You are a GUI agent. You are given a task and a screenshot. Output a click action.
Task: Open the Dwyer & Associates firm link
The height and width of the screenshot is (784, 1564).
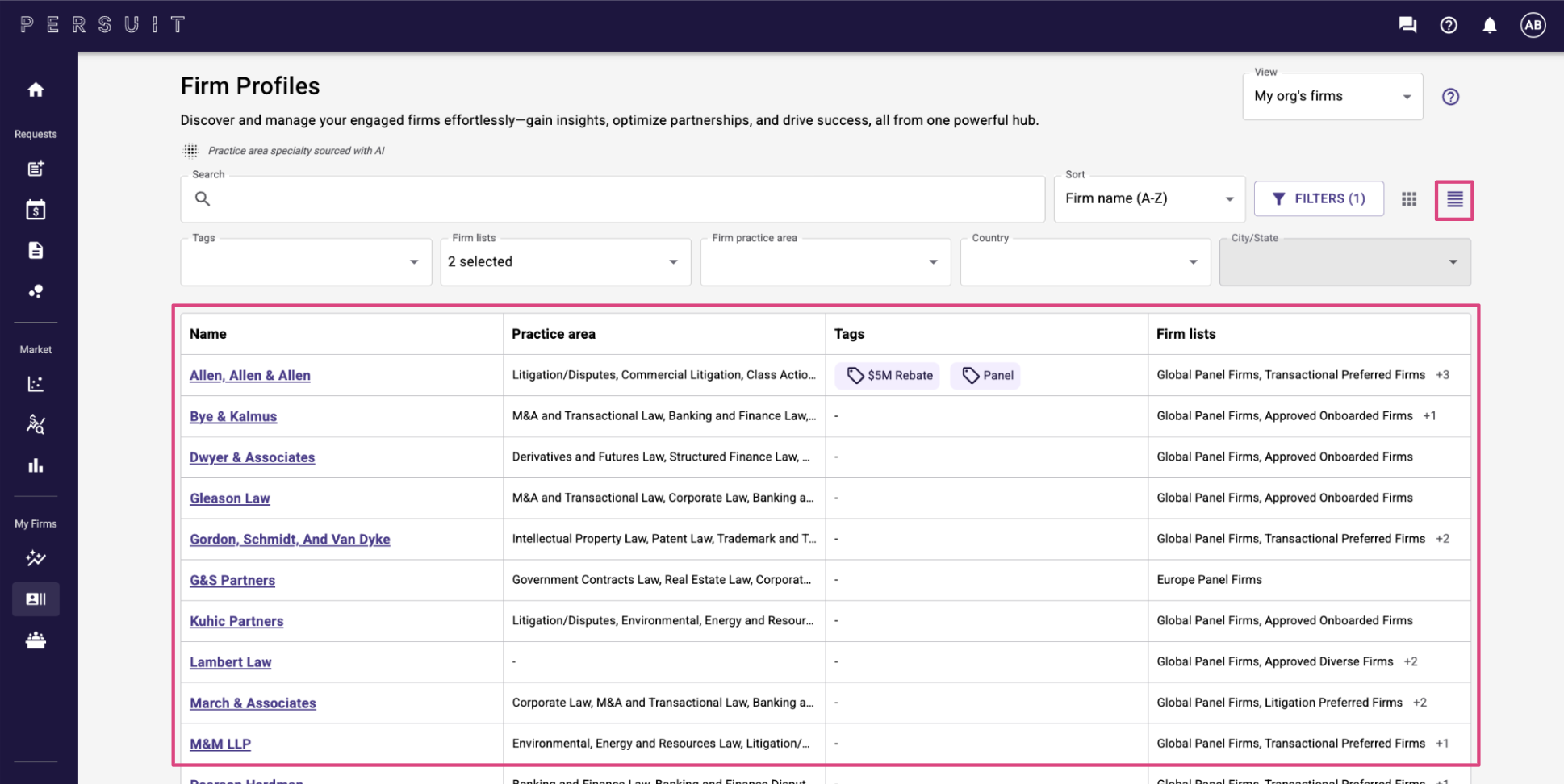(253, 457)
